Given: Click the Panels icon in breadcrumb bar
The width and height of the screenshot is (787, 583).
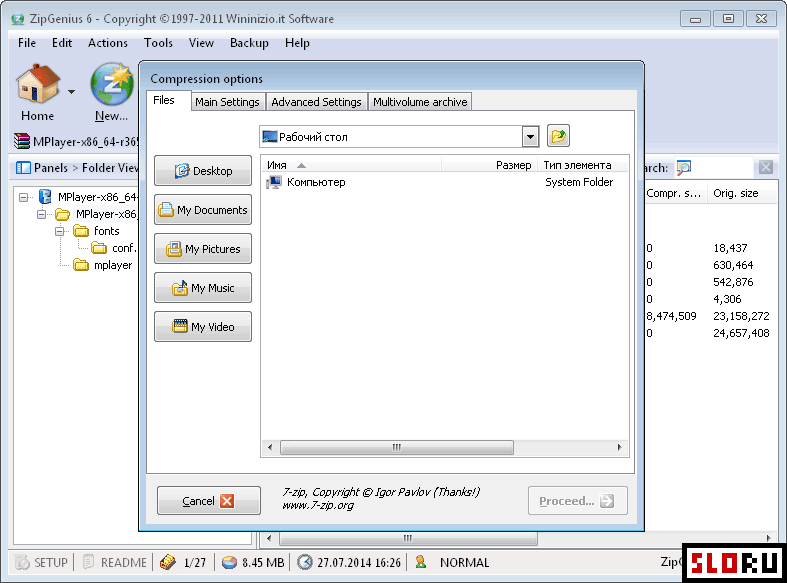Looking at the screenshot, I should [x=23, y=168].
